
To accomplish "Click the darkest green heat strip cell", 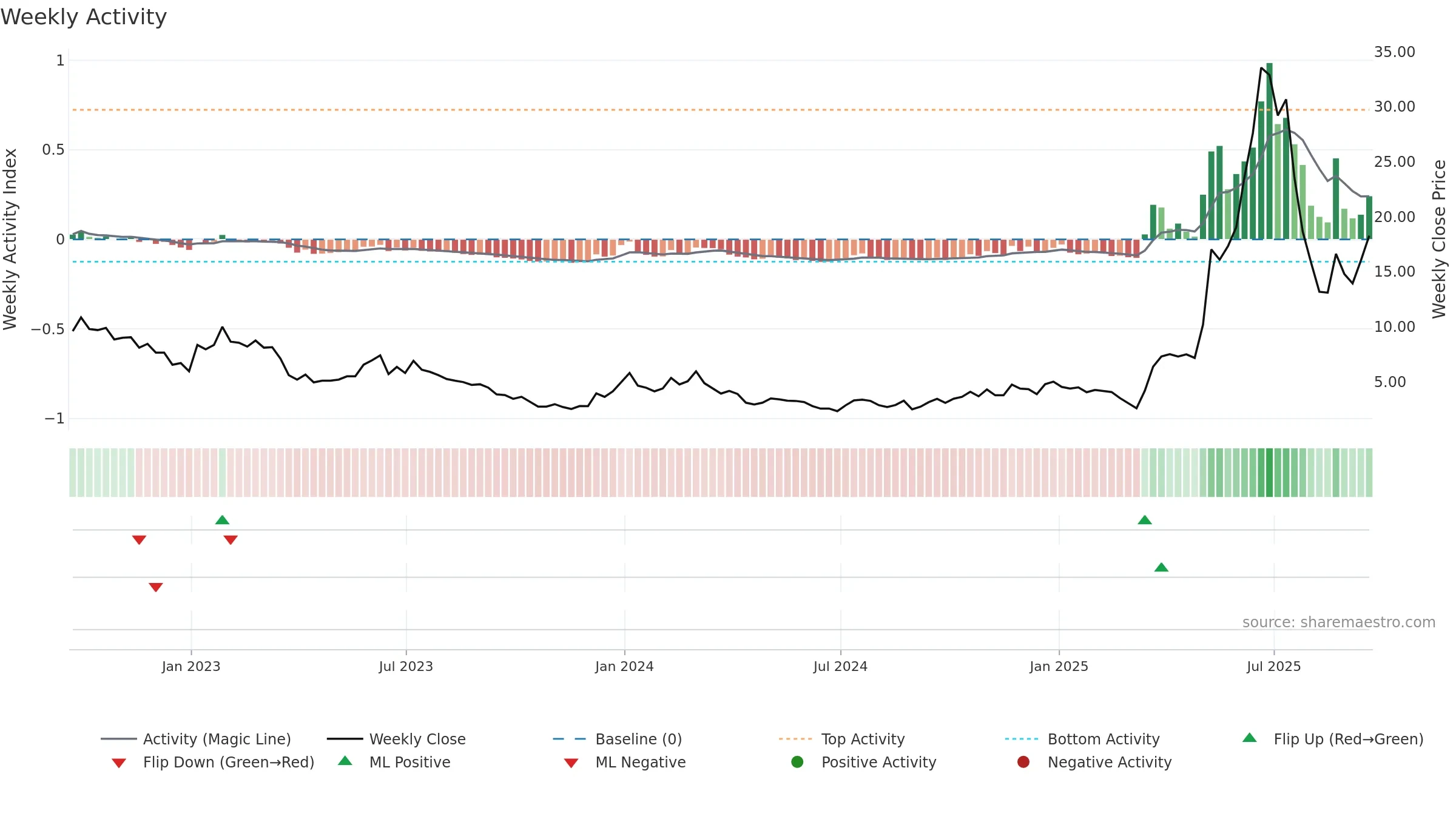I will click(x=1269, y=473).
